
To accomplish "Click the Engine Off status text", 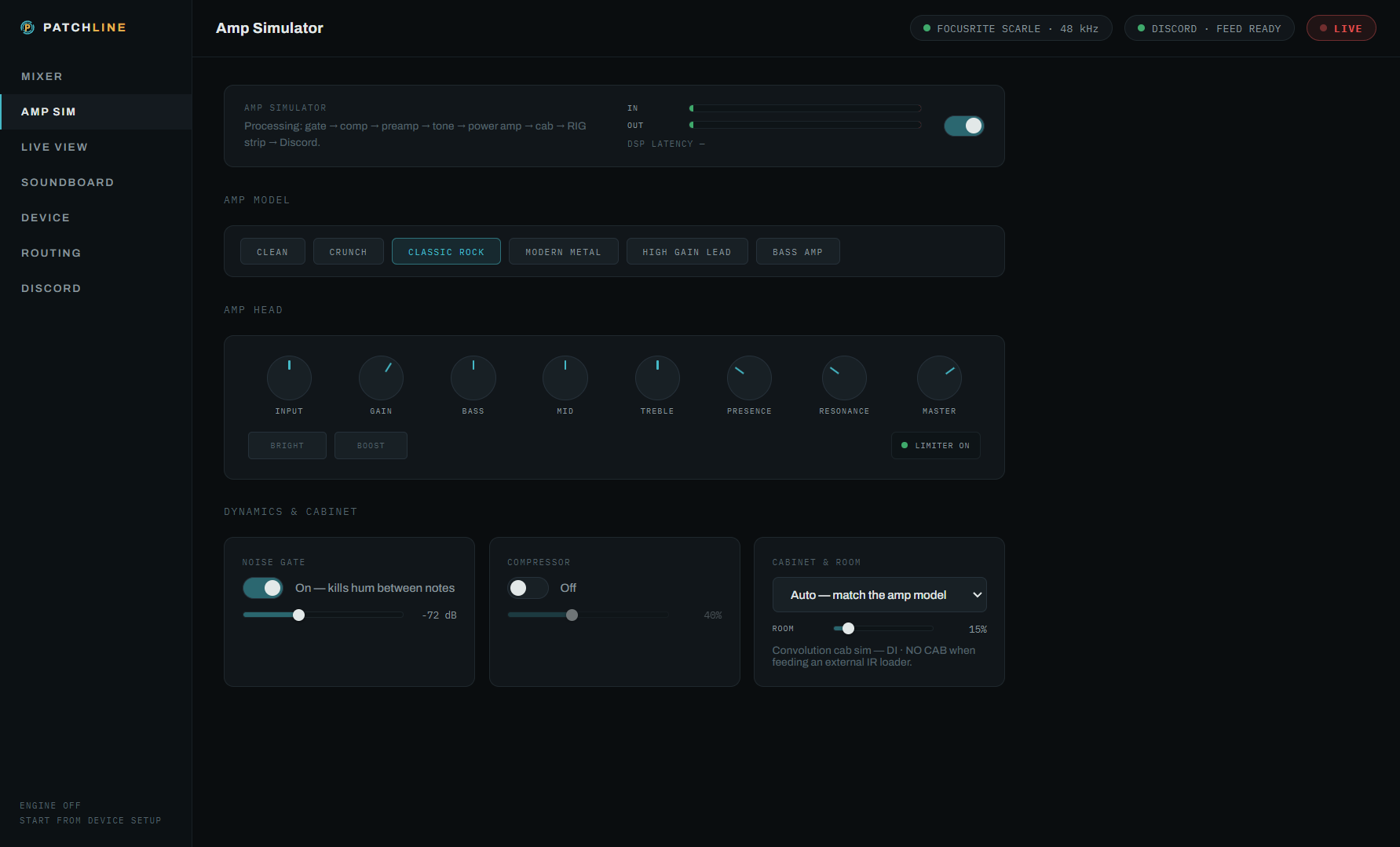I will 50,805.
